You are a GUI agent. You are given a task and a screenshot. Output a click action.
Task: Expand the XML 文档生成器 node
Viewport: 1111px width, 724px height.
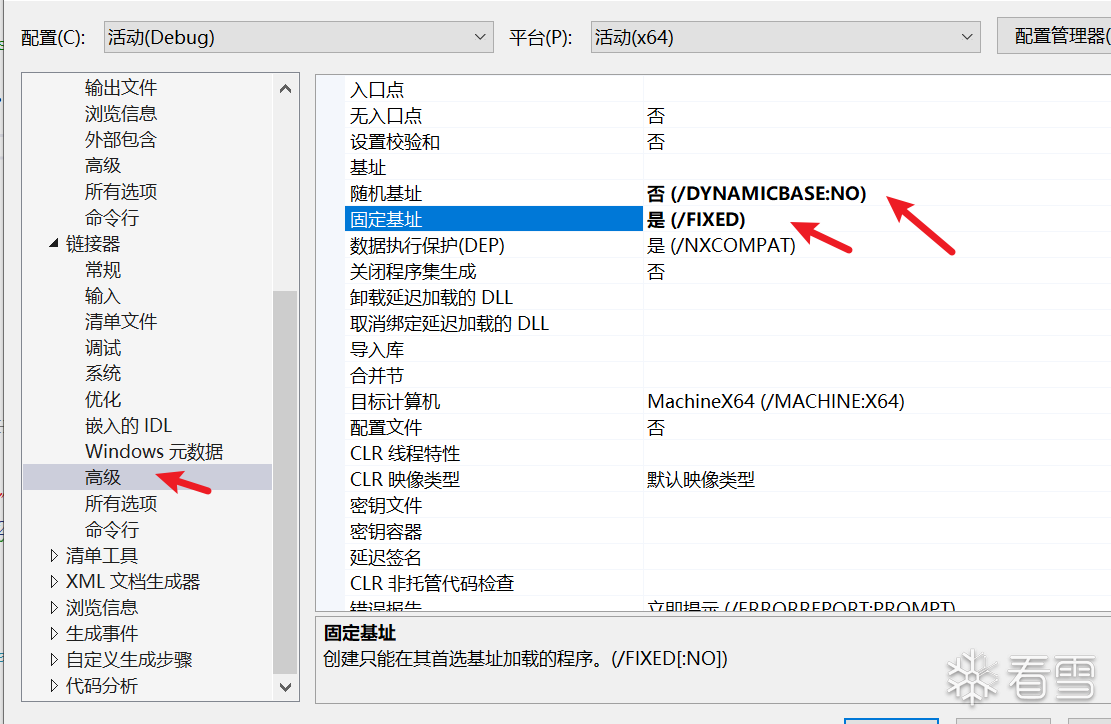54,582
